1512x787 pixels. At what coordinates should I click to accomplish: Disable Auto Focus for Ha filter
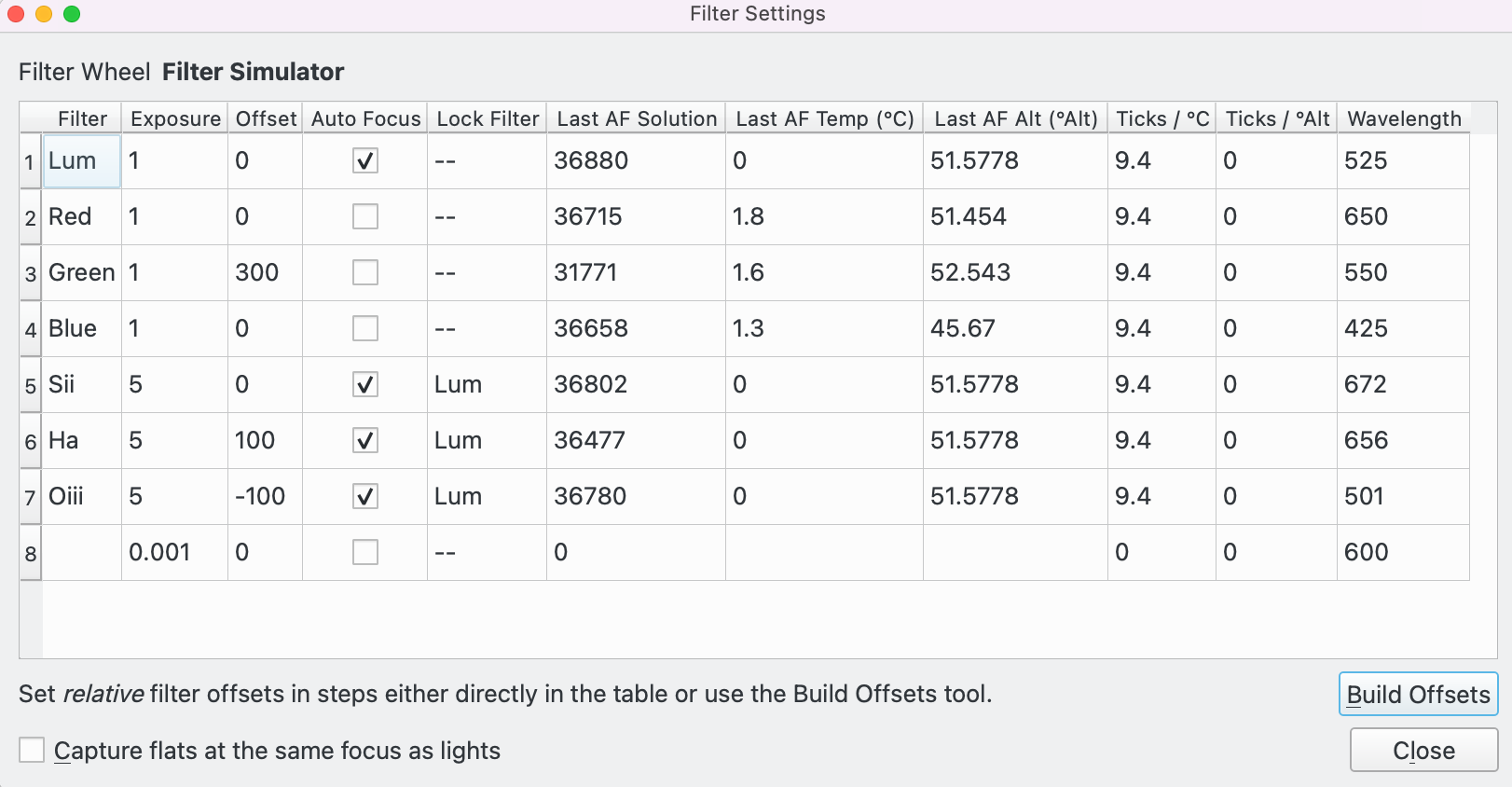tap(364, 441)
